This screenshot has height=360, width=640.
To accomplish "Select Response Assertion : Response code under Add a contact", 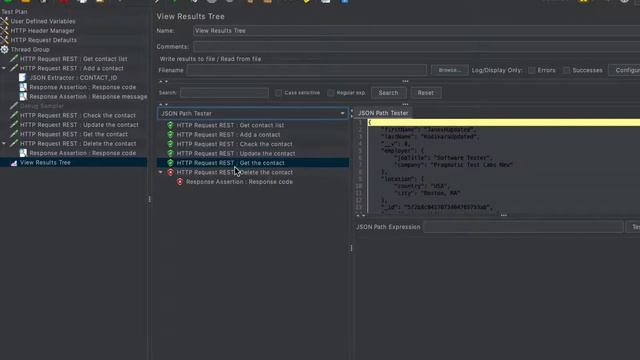I will pyautogui.click(x=82, y=87).
